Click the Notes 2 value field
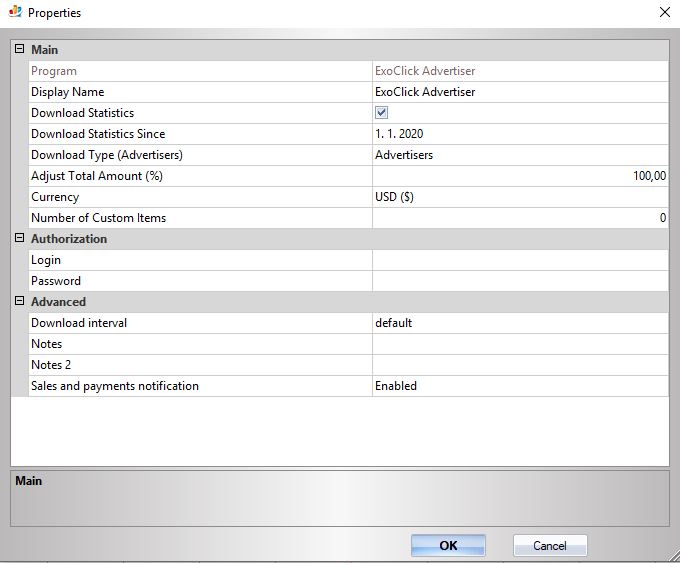 pyautogui.click(x=520, y=365)
